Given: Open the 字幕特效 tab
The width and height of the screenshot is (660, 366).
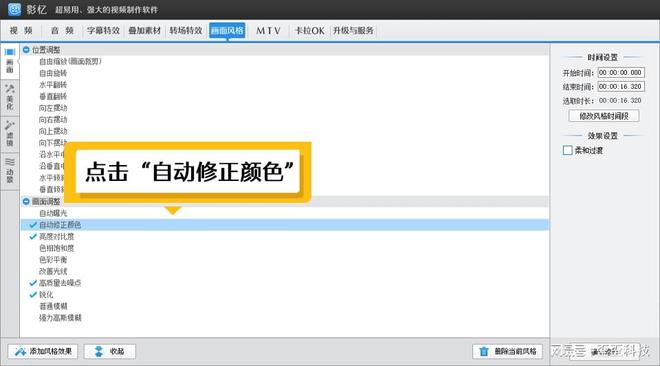Looking at the screenshot, I should point(103,31).
